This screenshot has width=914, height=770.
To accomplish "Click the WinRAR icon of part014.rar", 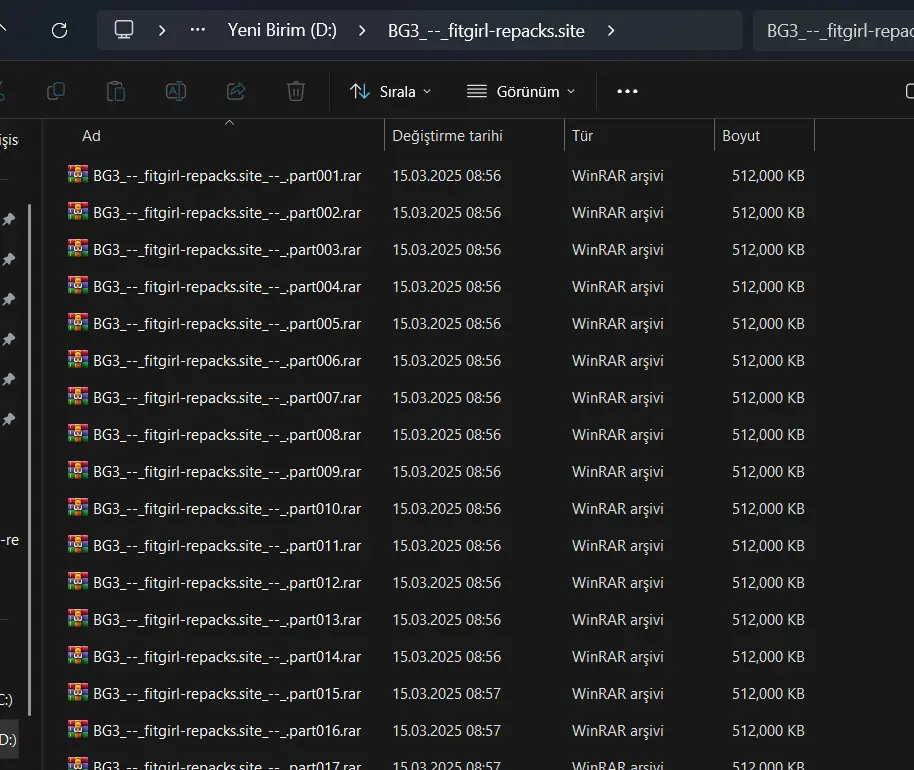I will [x=78, y=655].
